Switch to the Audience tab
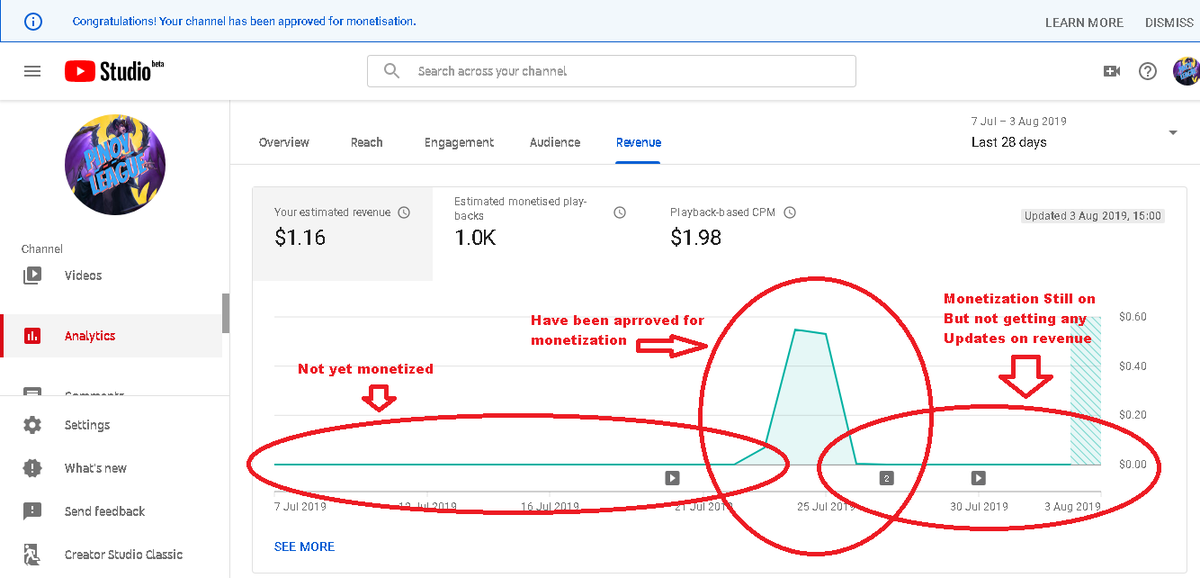 (555, 142)
